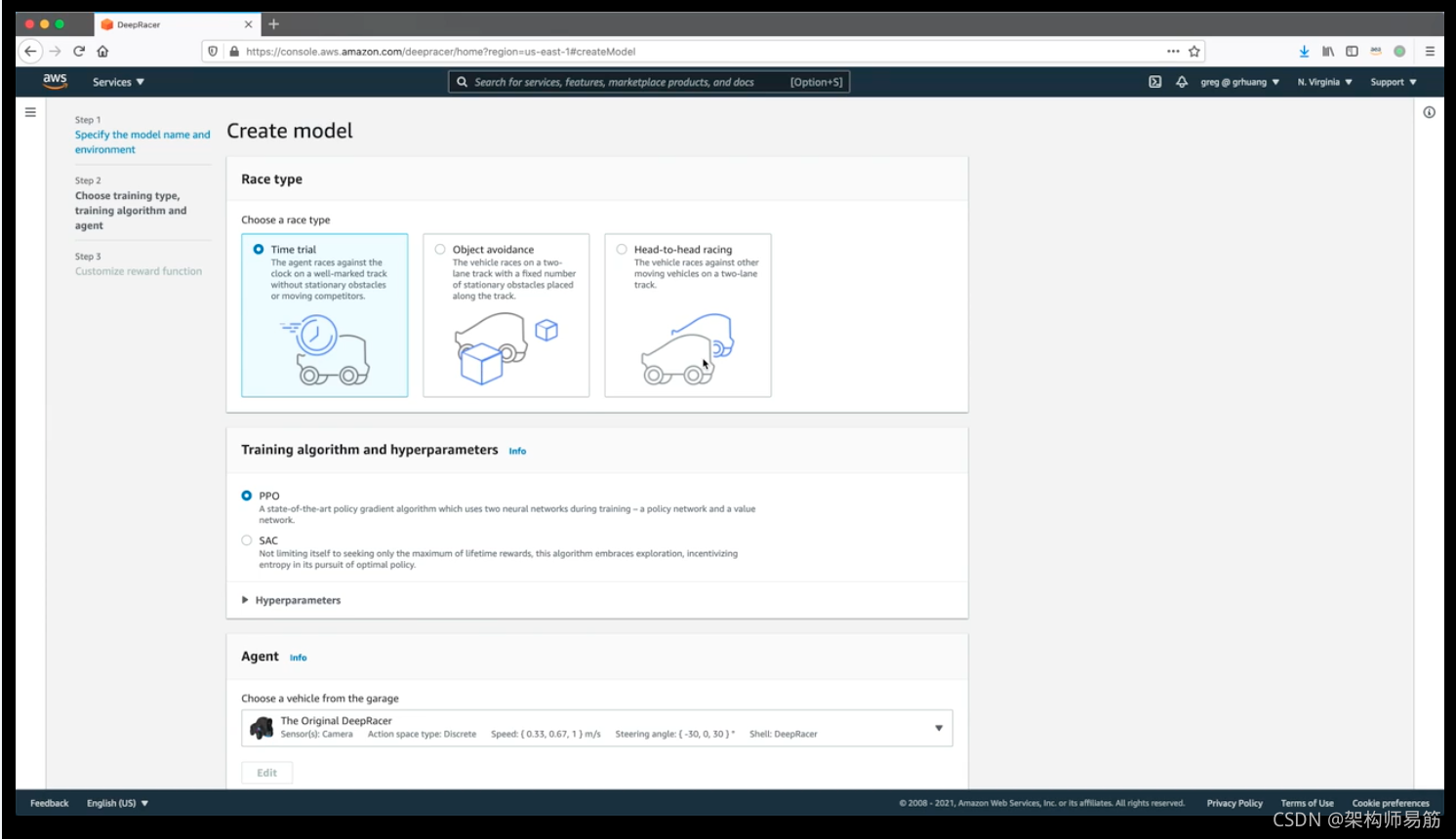1456x839 pixels.
Task: Click the site lock icon in address bar
Action: (234, 52)
